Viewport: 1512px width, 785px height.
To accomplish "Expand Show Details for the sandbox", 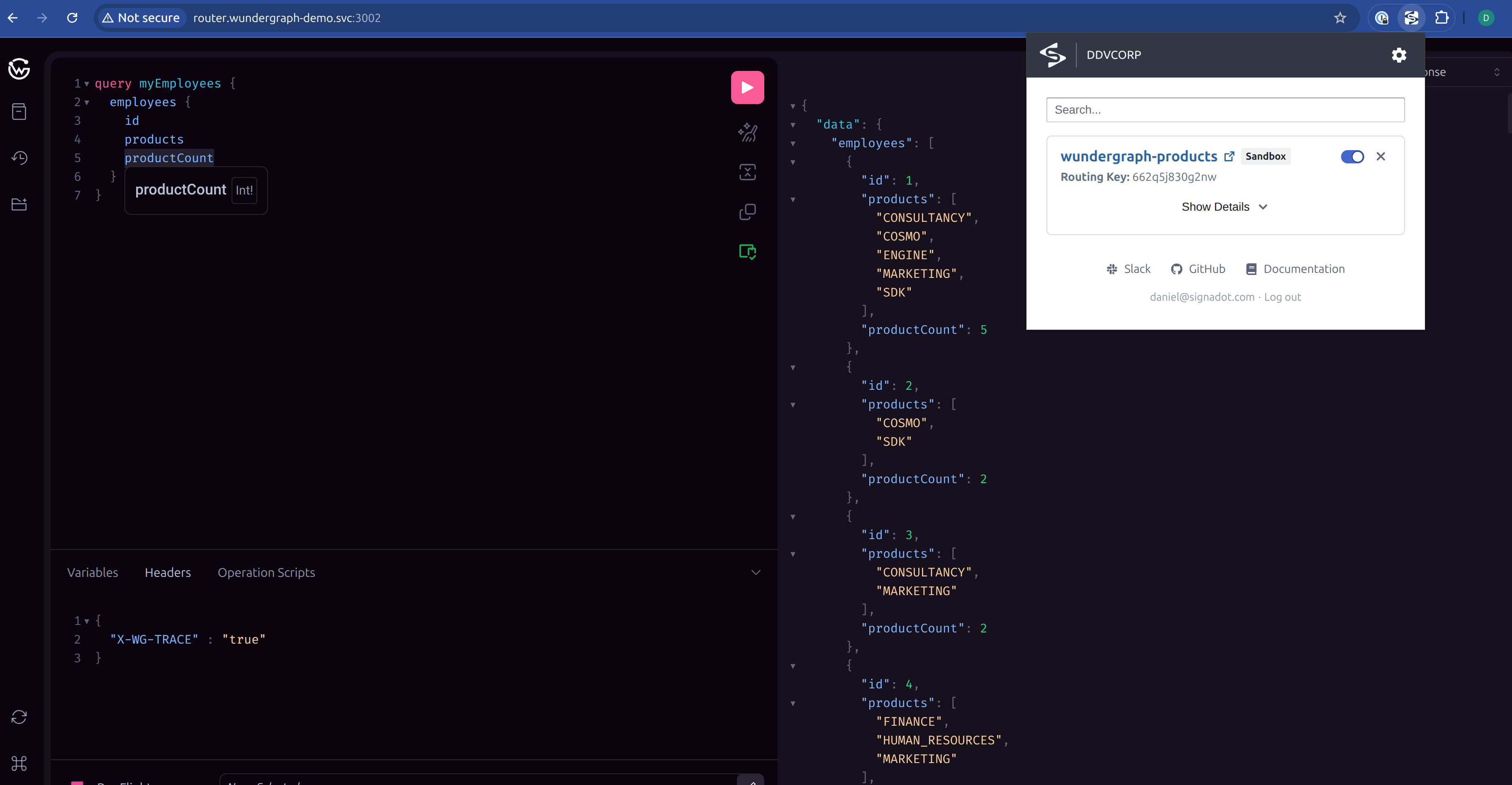I will click(x=1224, y=207).
